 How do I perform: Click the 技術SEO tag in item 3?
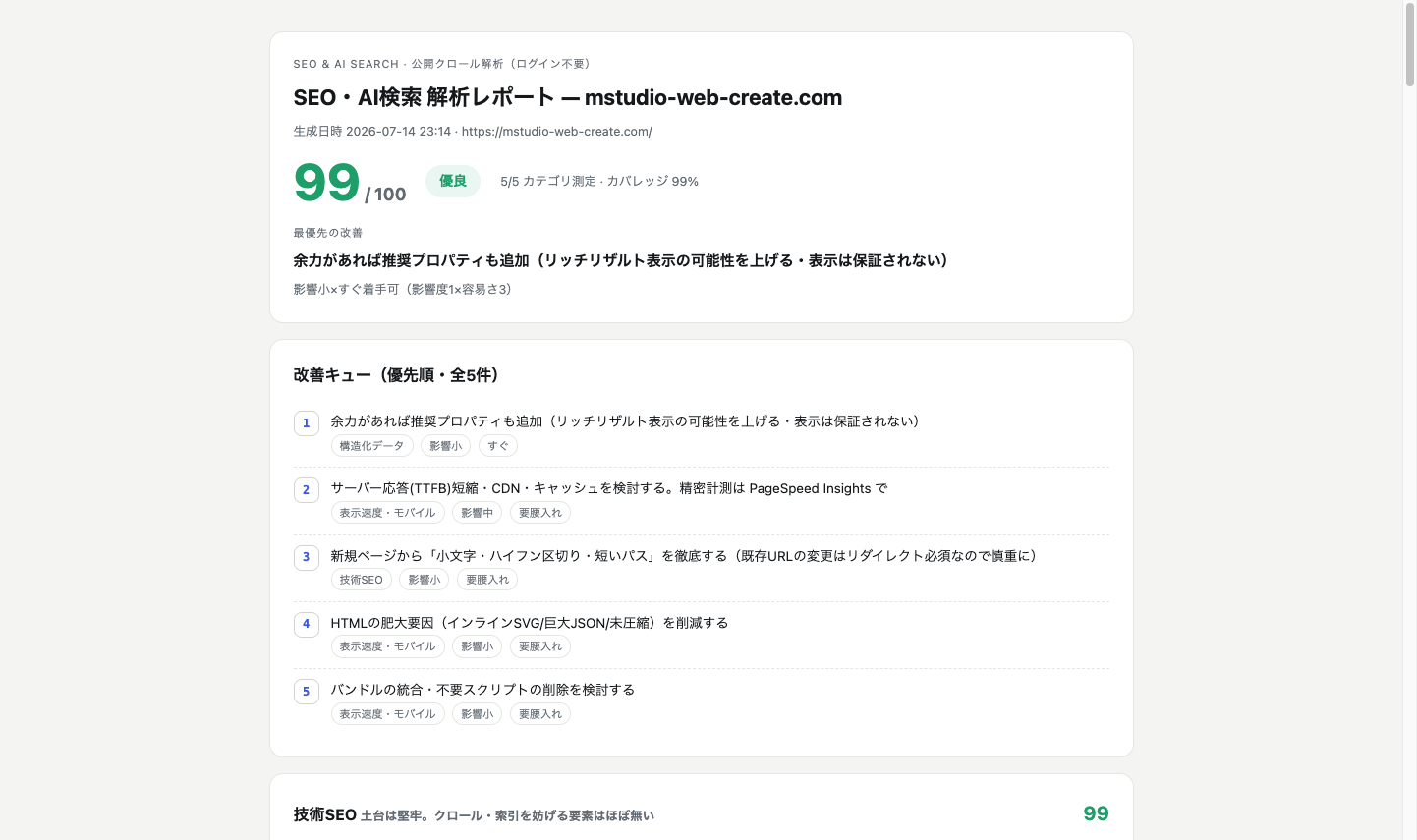coord(361,580)
